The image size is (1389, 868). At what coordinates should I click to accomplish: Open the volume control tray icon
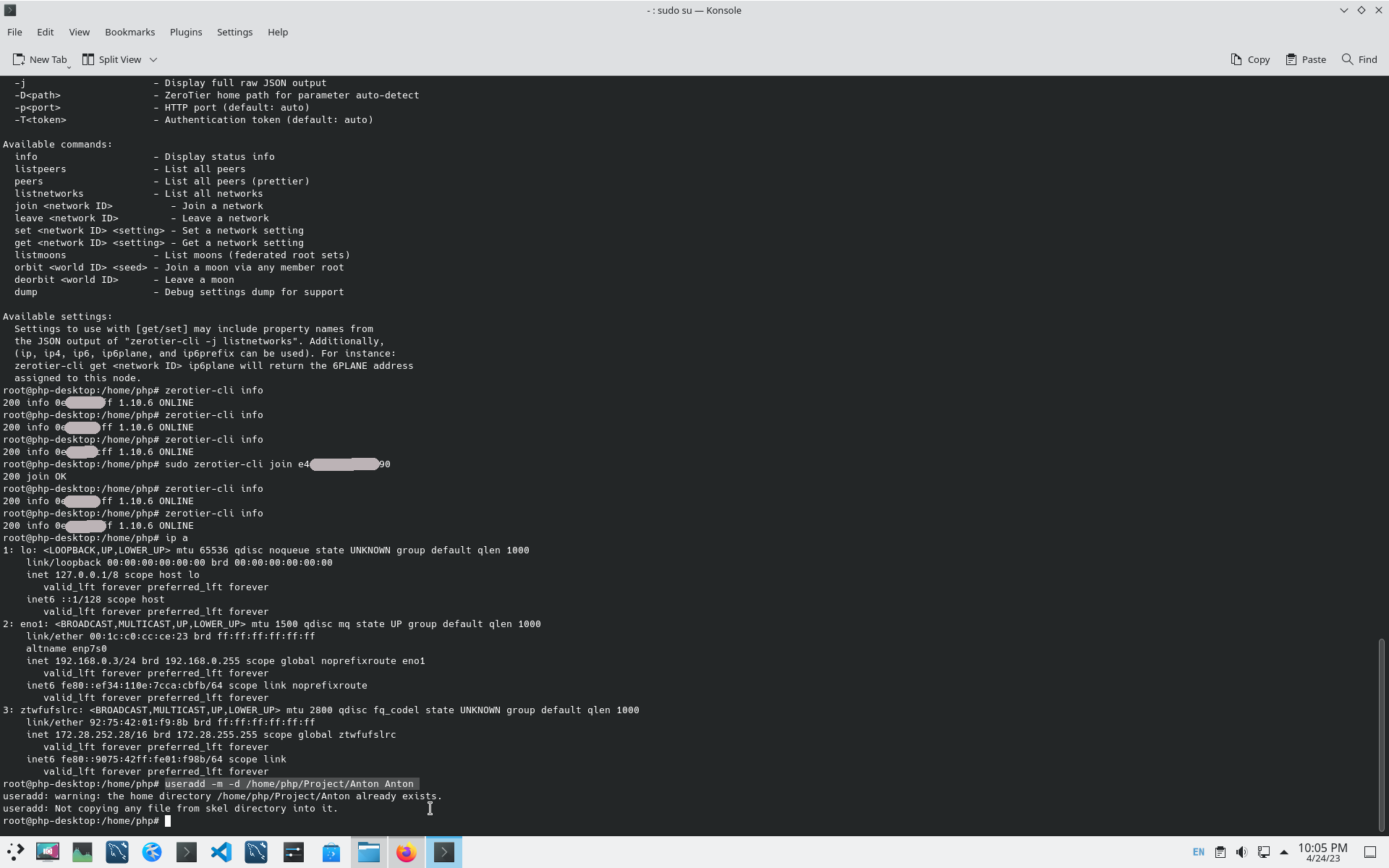coord(1241,852)
